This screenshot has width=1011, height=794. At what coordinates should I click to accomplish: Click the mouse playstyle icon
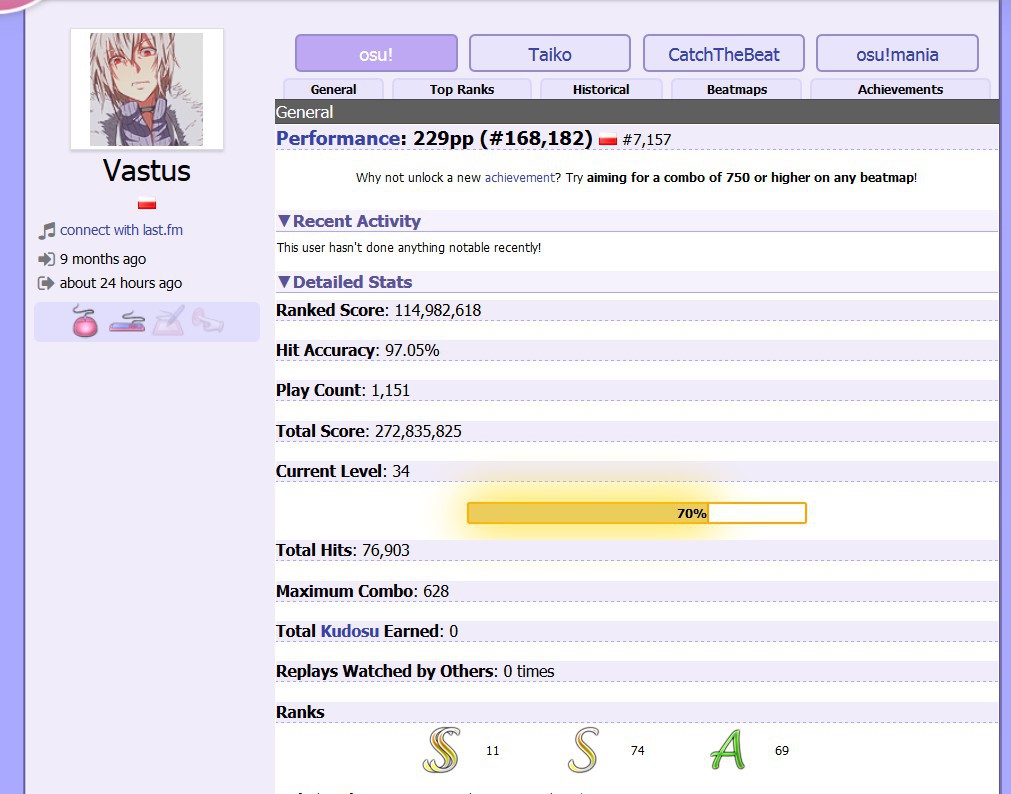tap(85, 321)
